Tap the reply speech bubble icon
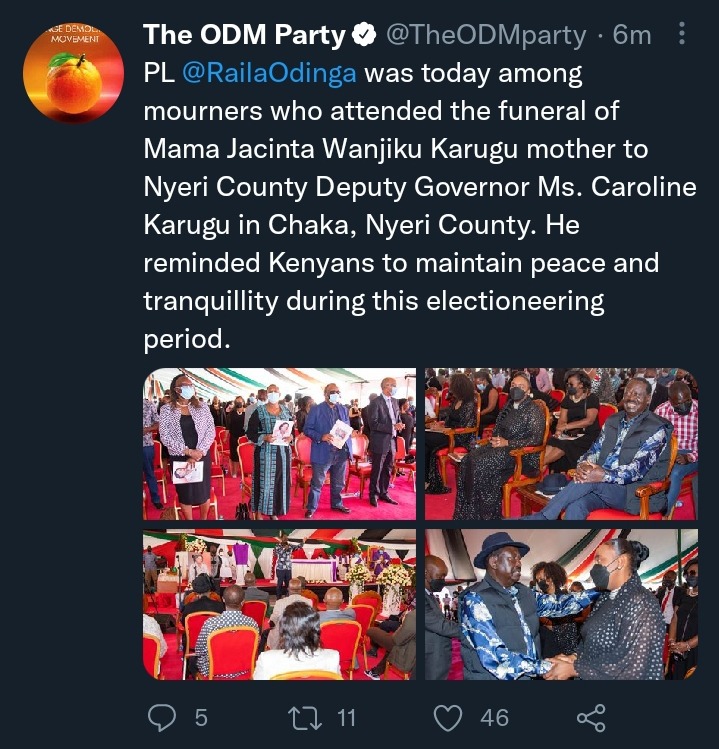 (162, 717)
